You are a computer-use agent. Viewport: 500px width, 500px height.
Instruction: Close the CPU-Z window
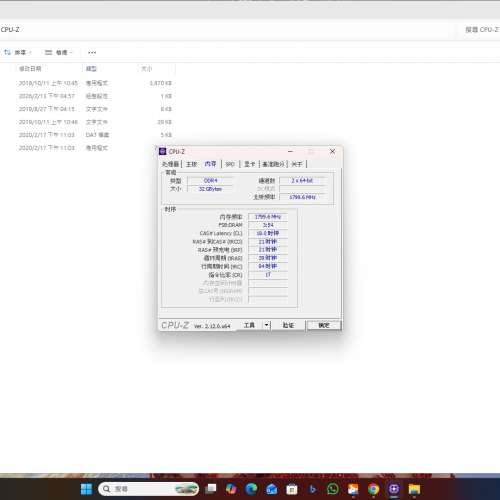(x=332, y=151)
